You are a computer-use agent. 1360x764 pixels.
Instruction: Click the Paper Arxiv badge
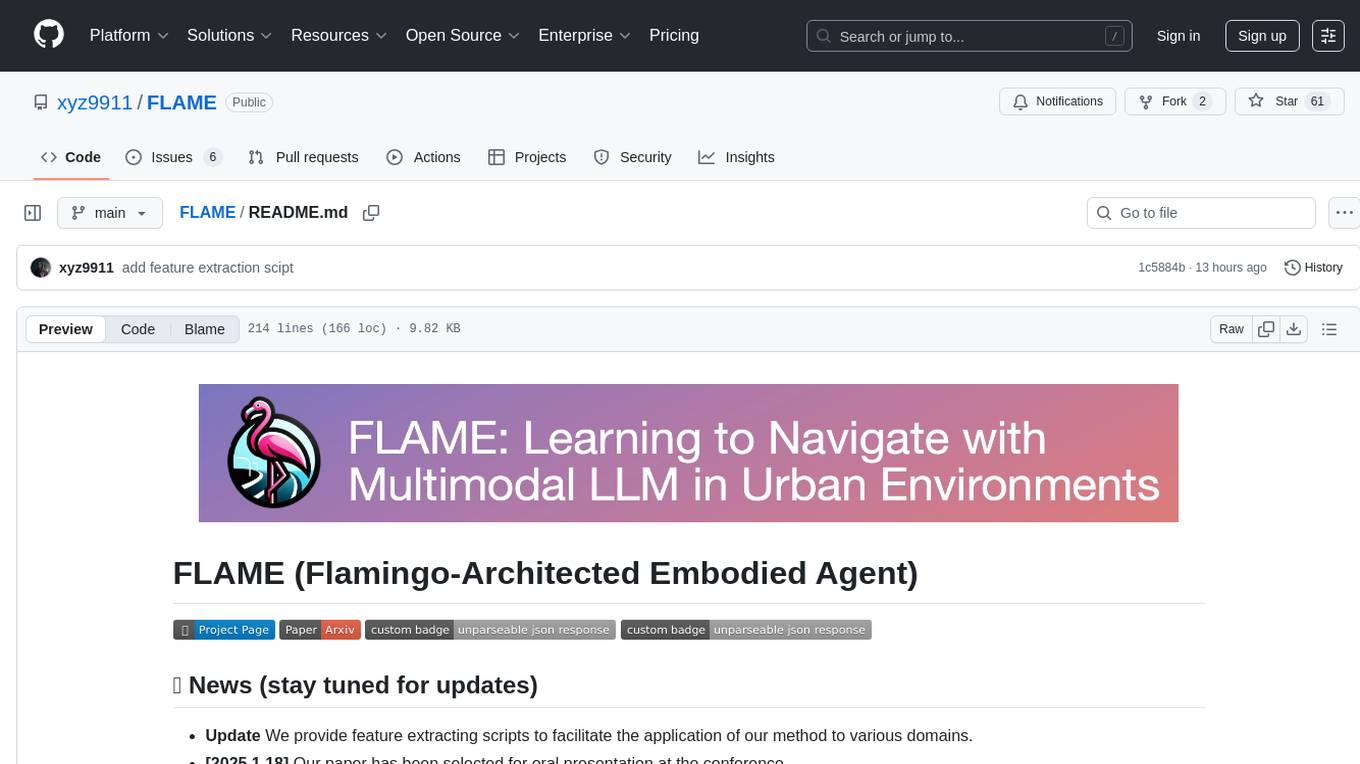coord(320,629)
